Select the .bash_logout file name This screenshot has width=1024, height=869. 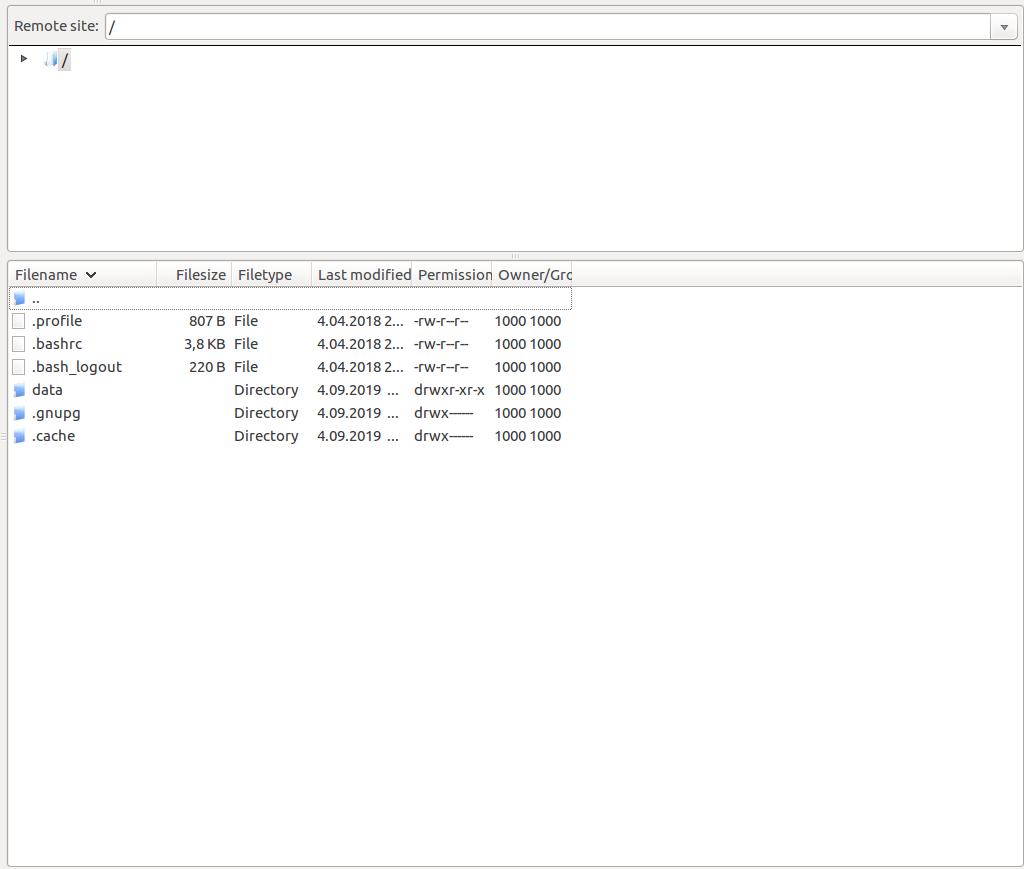(x=77, y=368)
